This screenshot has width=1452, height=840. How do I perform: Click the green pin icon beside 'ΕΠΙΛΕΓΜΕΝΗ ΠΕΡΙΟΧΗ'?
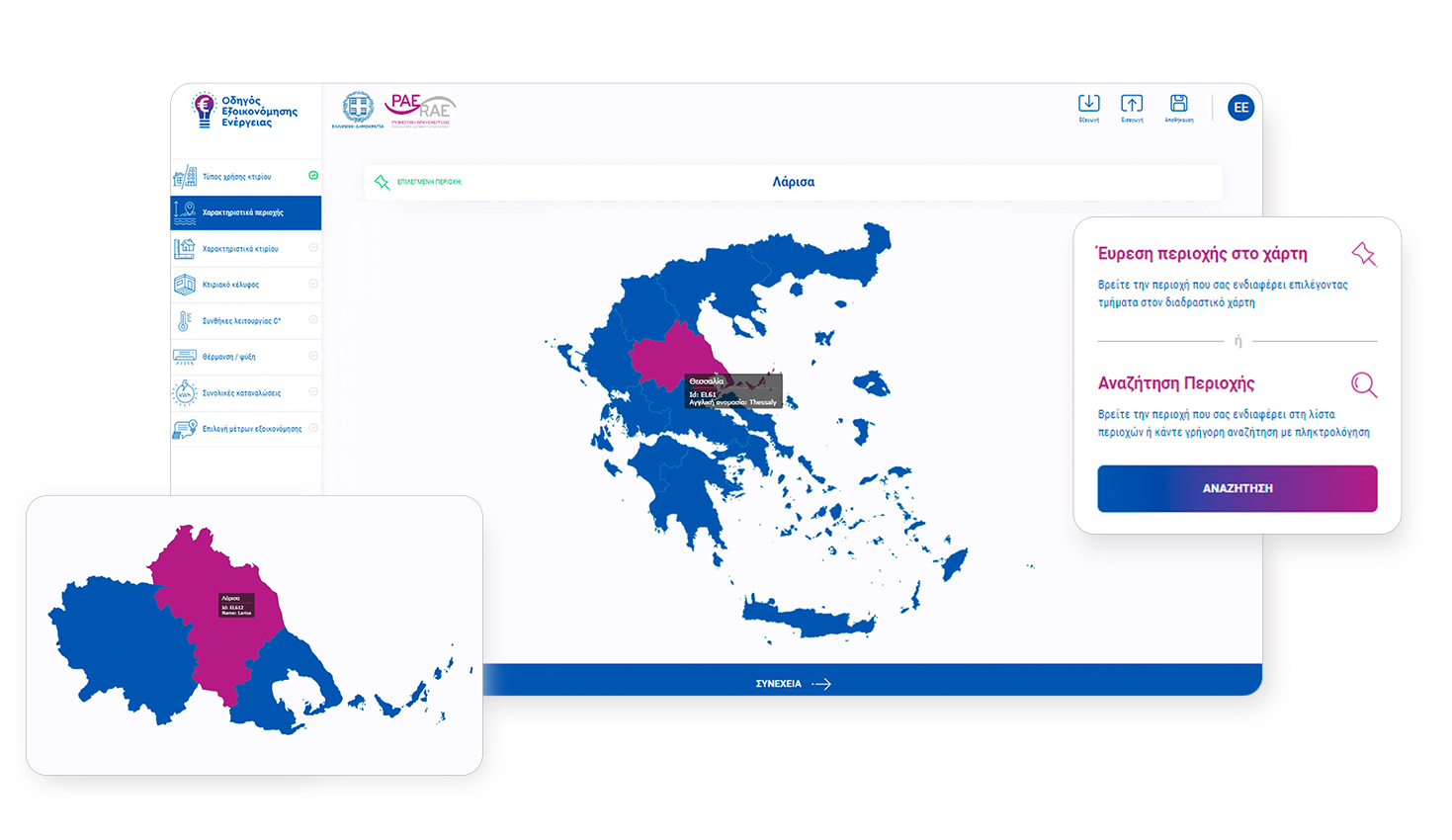[384, 182]
